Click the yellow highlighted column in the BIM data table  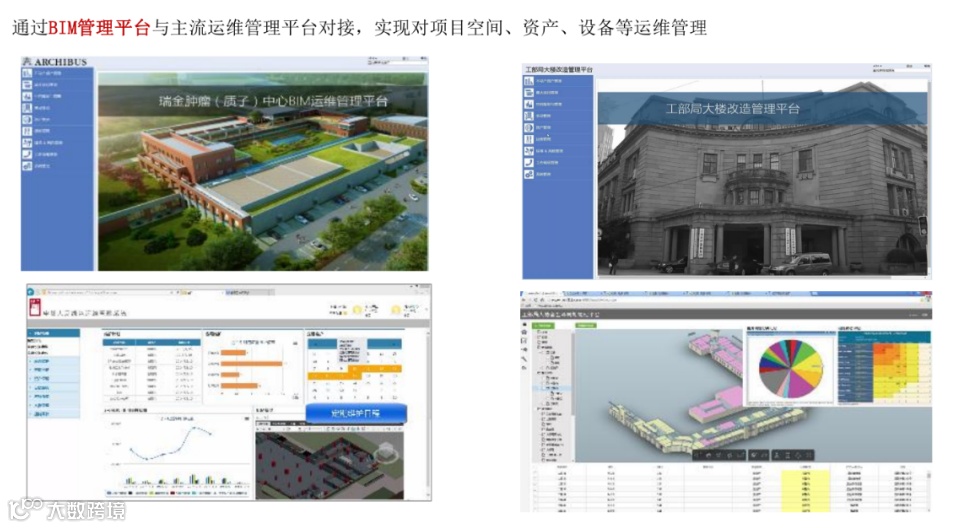click(806, 490)
